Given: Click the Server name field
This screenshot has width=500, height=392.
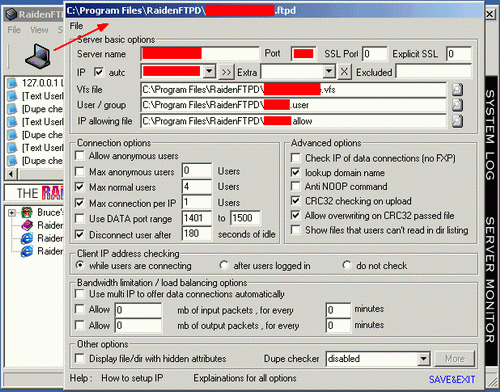Looking at the screenshot, I should click(200, 54).
